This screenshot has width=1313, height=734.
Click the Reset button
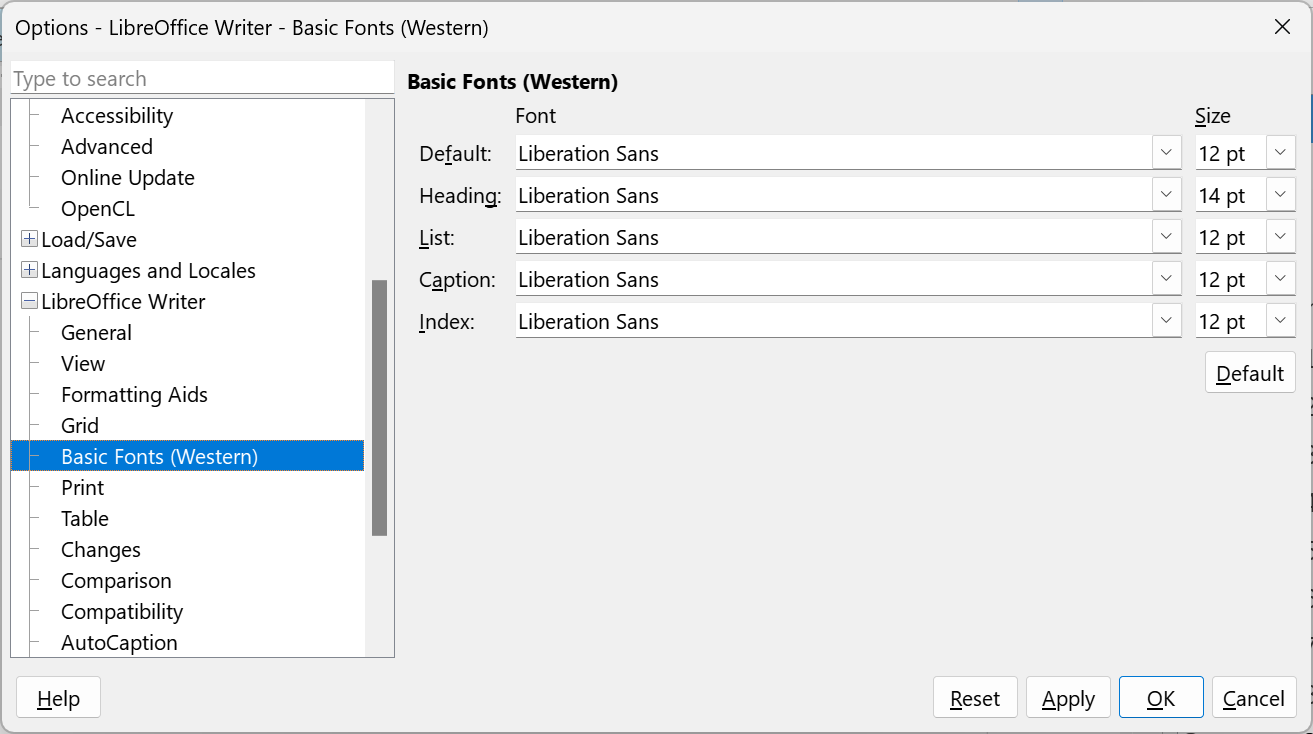(x=975, y=698)
